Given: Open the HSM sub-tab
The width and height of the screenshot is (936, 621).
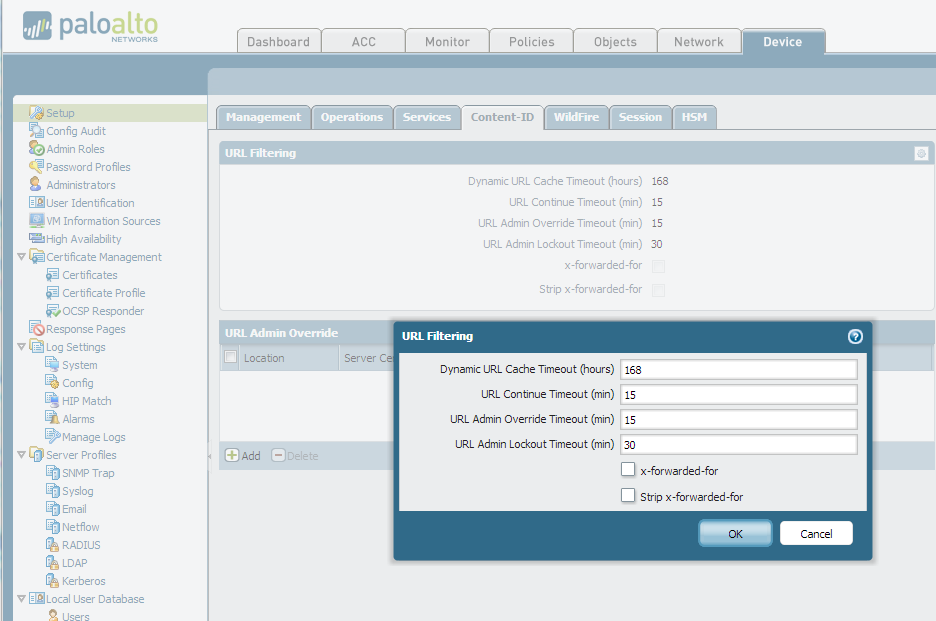Looking at the screenshot, I should pos(694,117).
